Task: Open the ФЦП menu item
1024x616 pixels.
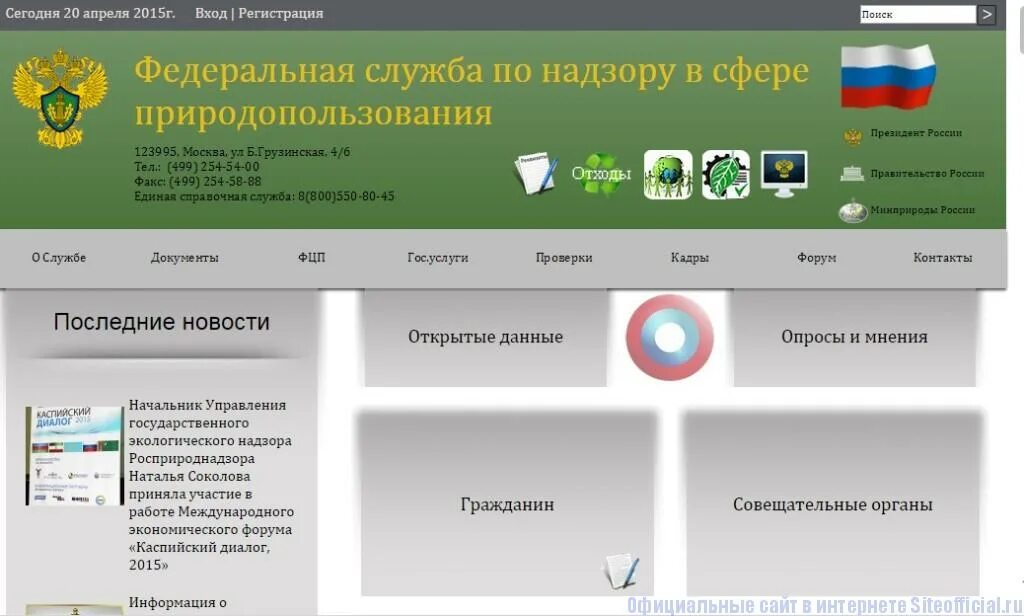Action: point(312,257)
